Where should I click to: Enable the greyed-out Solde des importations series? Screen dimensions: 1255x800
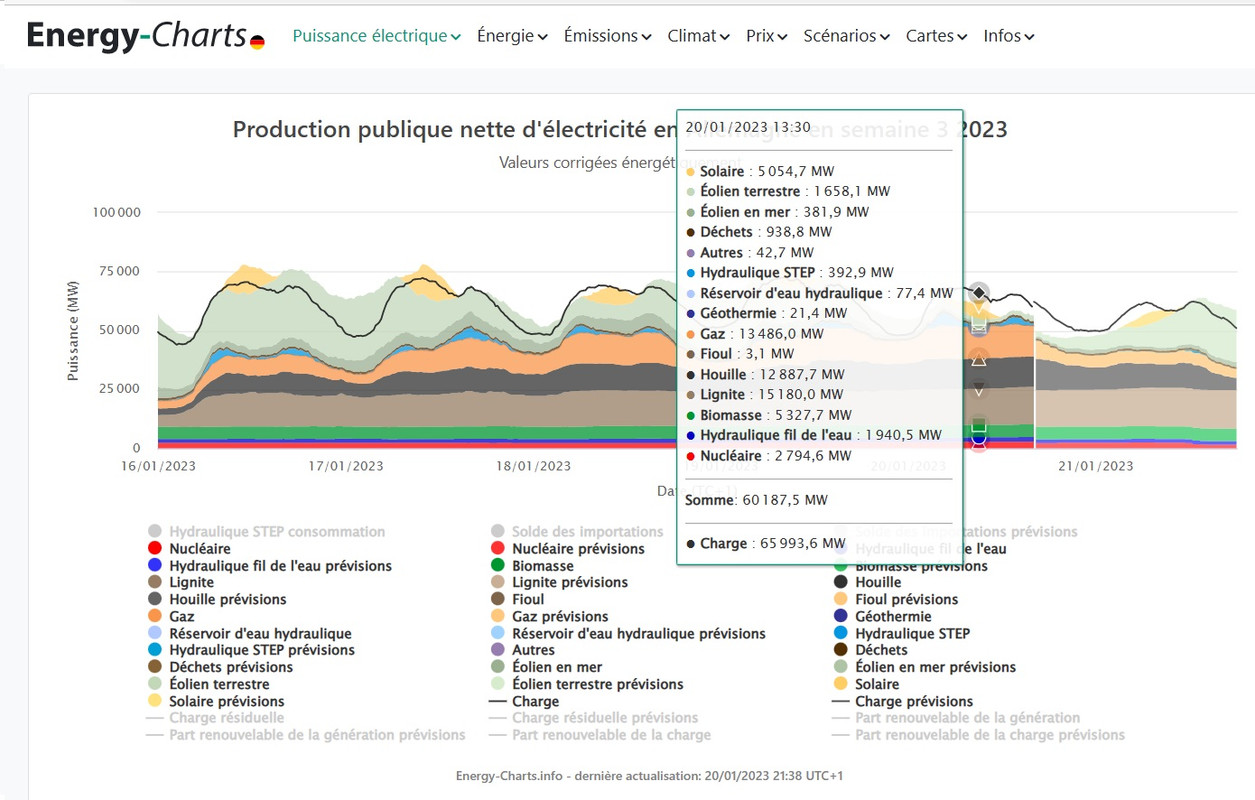click(x=577, y=532)
